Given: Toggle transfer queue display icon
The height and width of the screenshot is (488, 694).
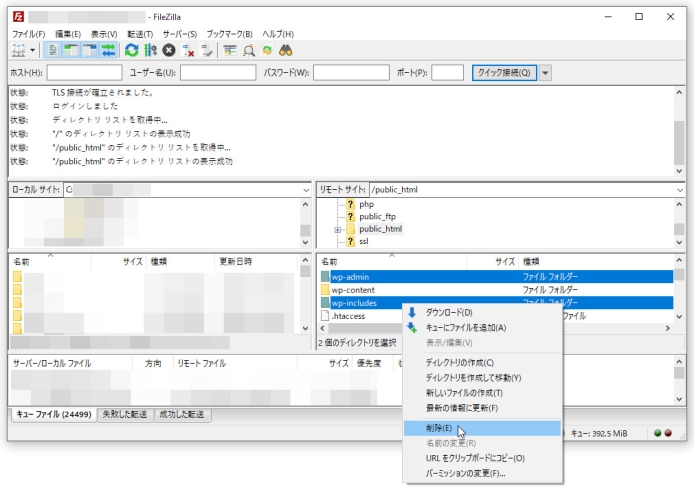Looking at the screenshot, I should (x=108, y=50).
